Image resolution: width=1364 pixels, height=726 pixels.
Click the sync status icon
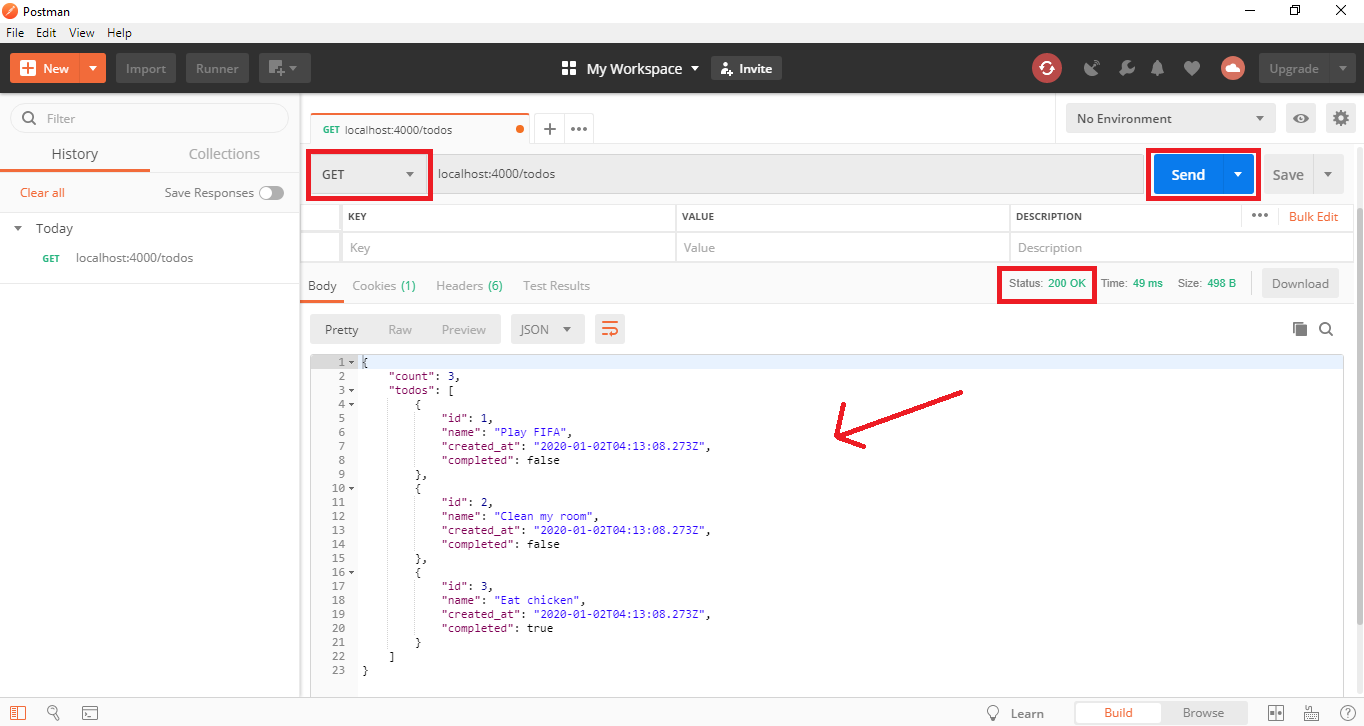pos(1047,68)
